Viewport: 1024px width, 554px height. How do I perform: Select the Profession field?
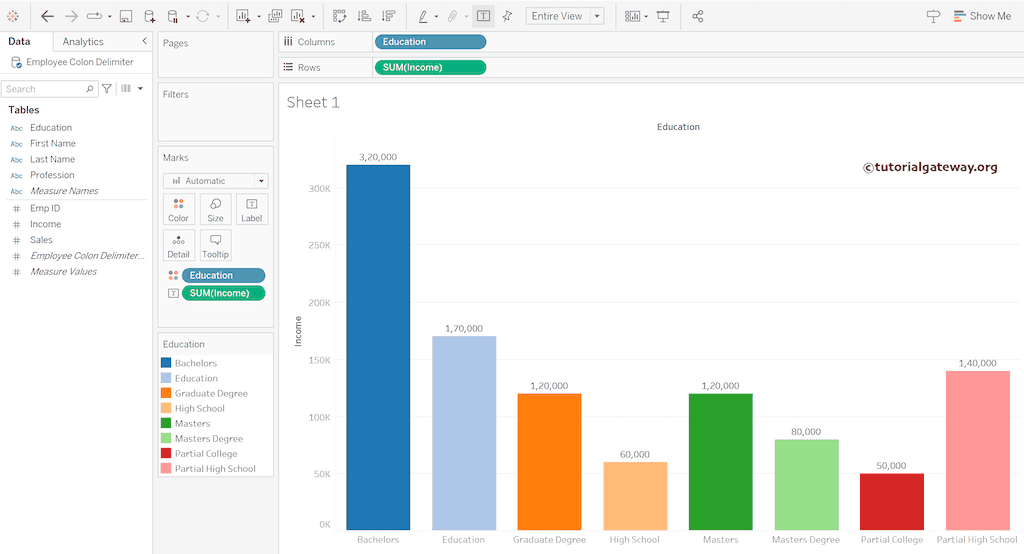(x=52, y=175)
